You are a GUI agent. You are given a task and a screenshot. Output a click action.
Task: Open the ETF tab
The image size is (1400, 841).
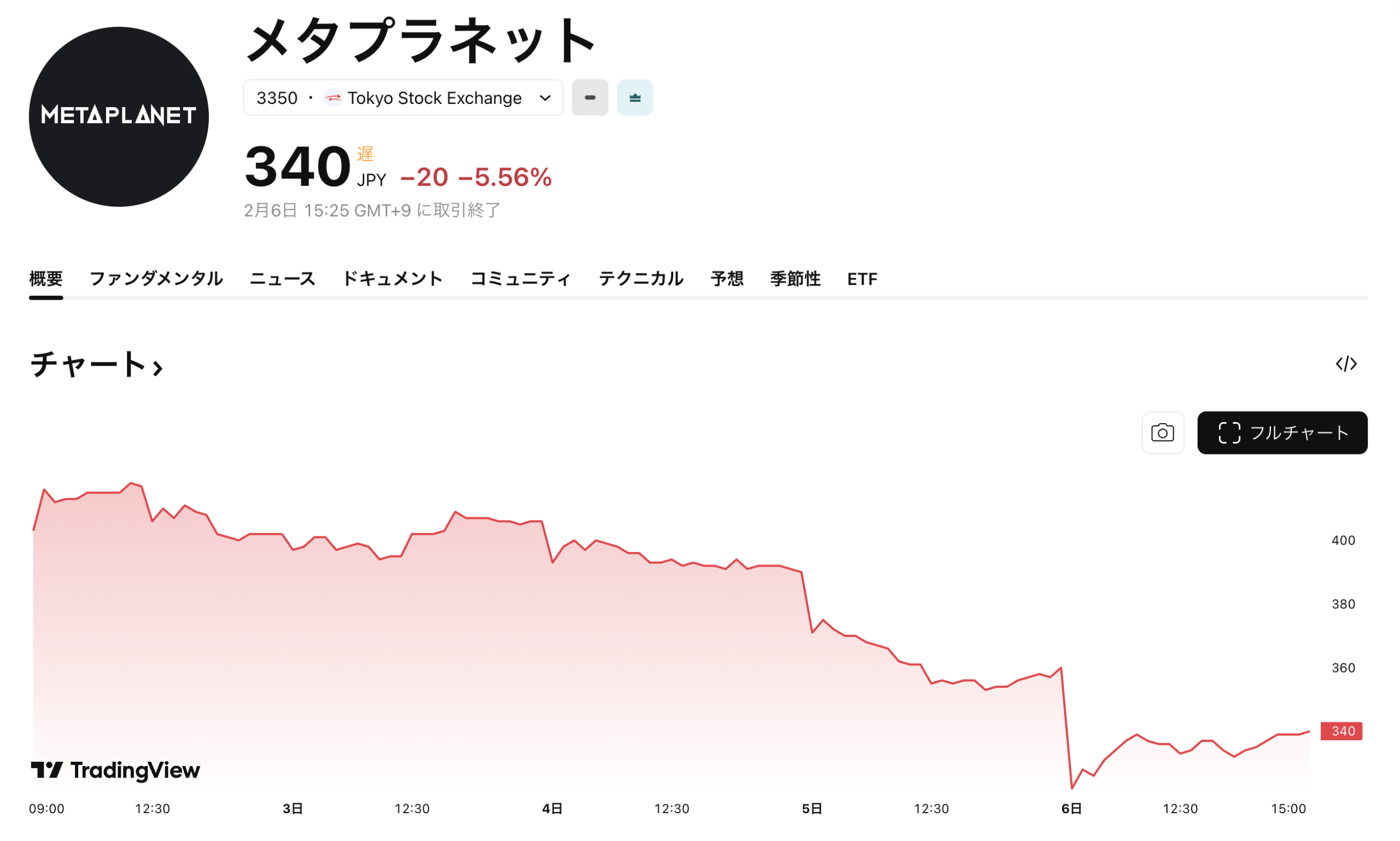coord(861,279)
